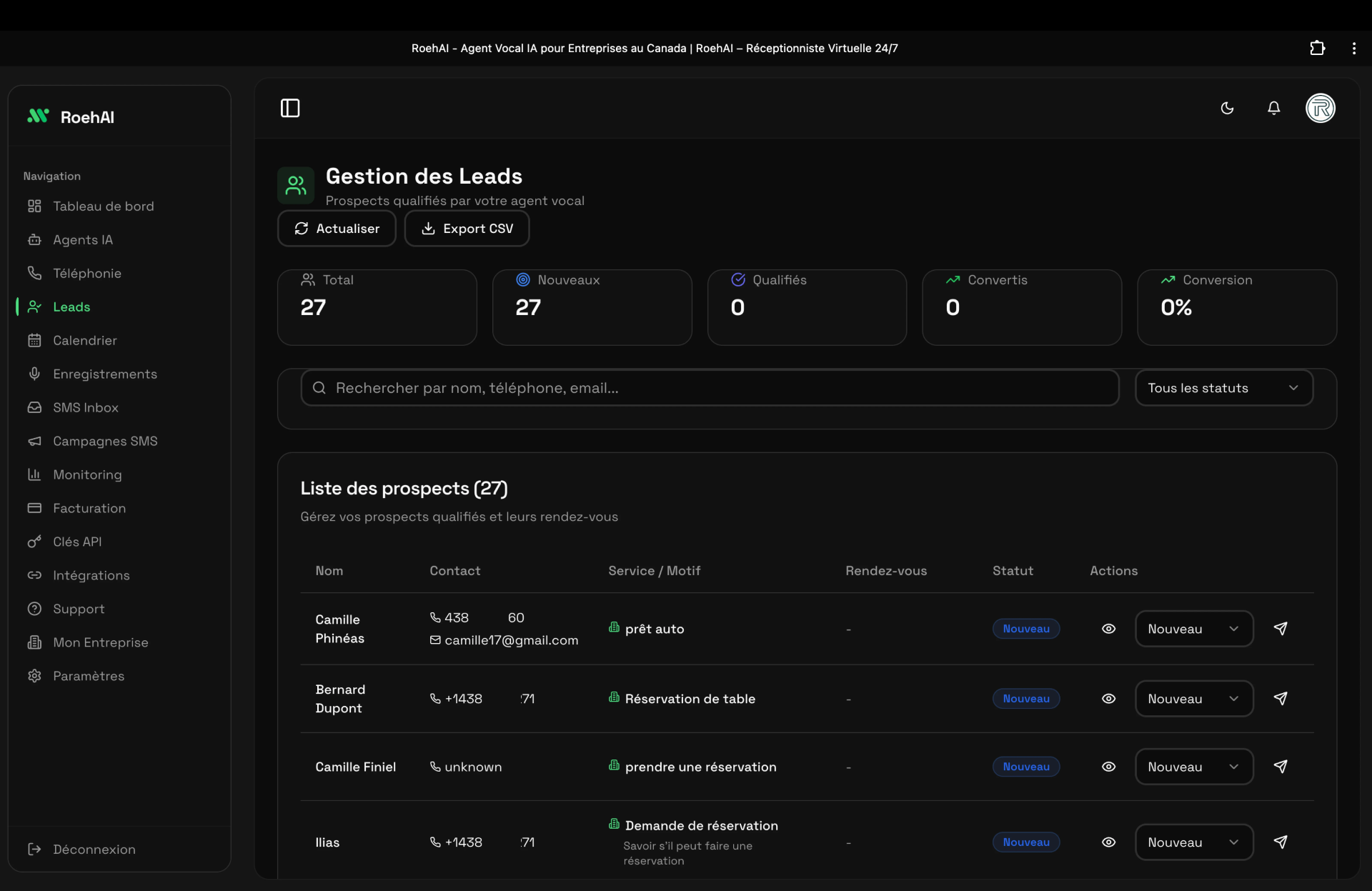Viewport: 1372px width, 891px height.
Task: View details of Ilias lead
Action: (1108, 842)
